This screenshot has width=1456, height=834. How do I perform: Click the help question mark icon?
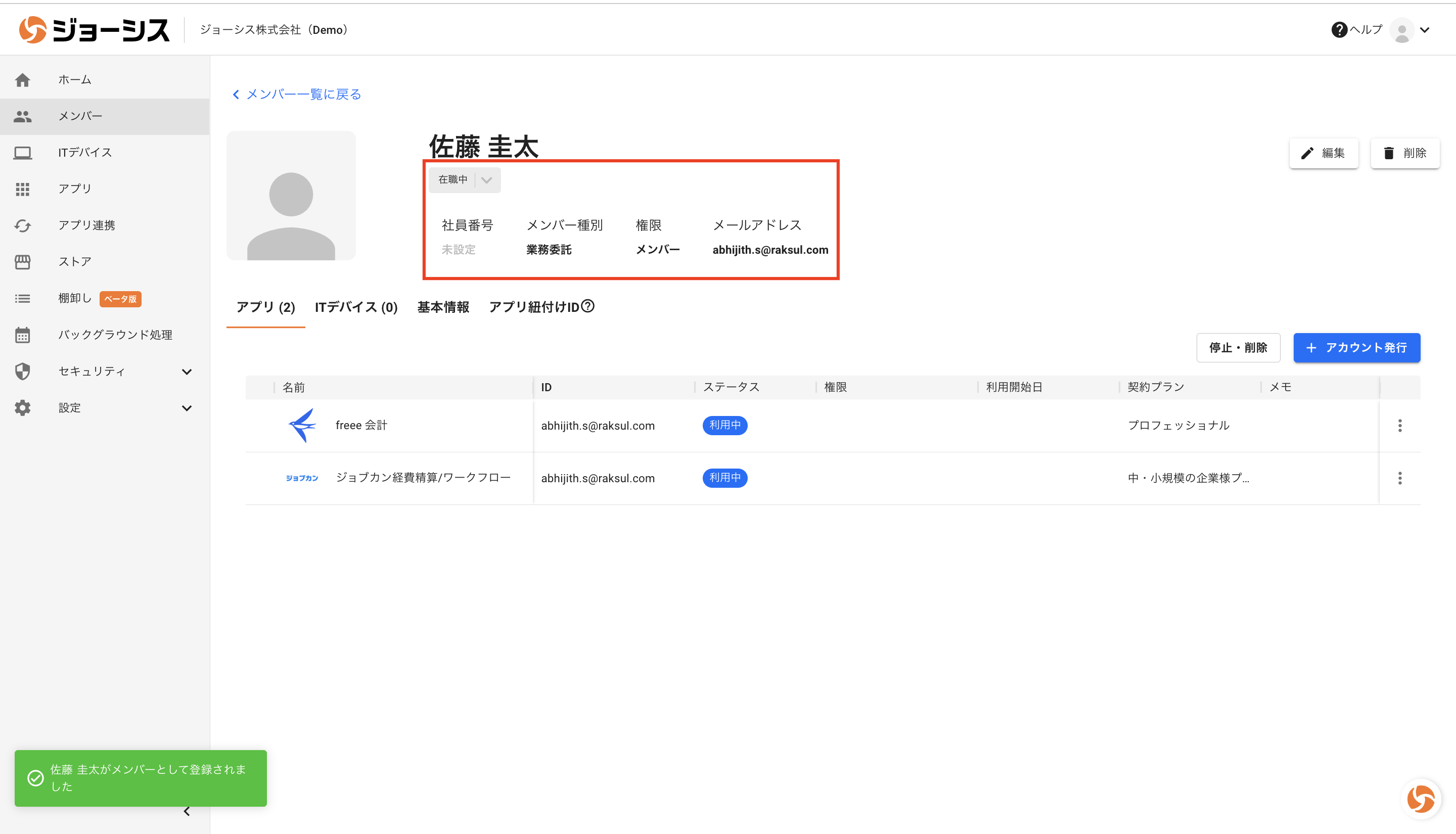1339,30
